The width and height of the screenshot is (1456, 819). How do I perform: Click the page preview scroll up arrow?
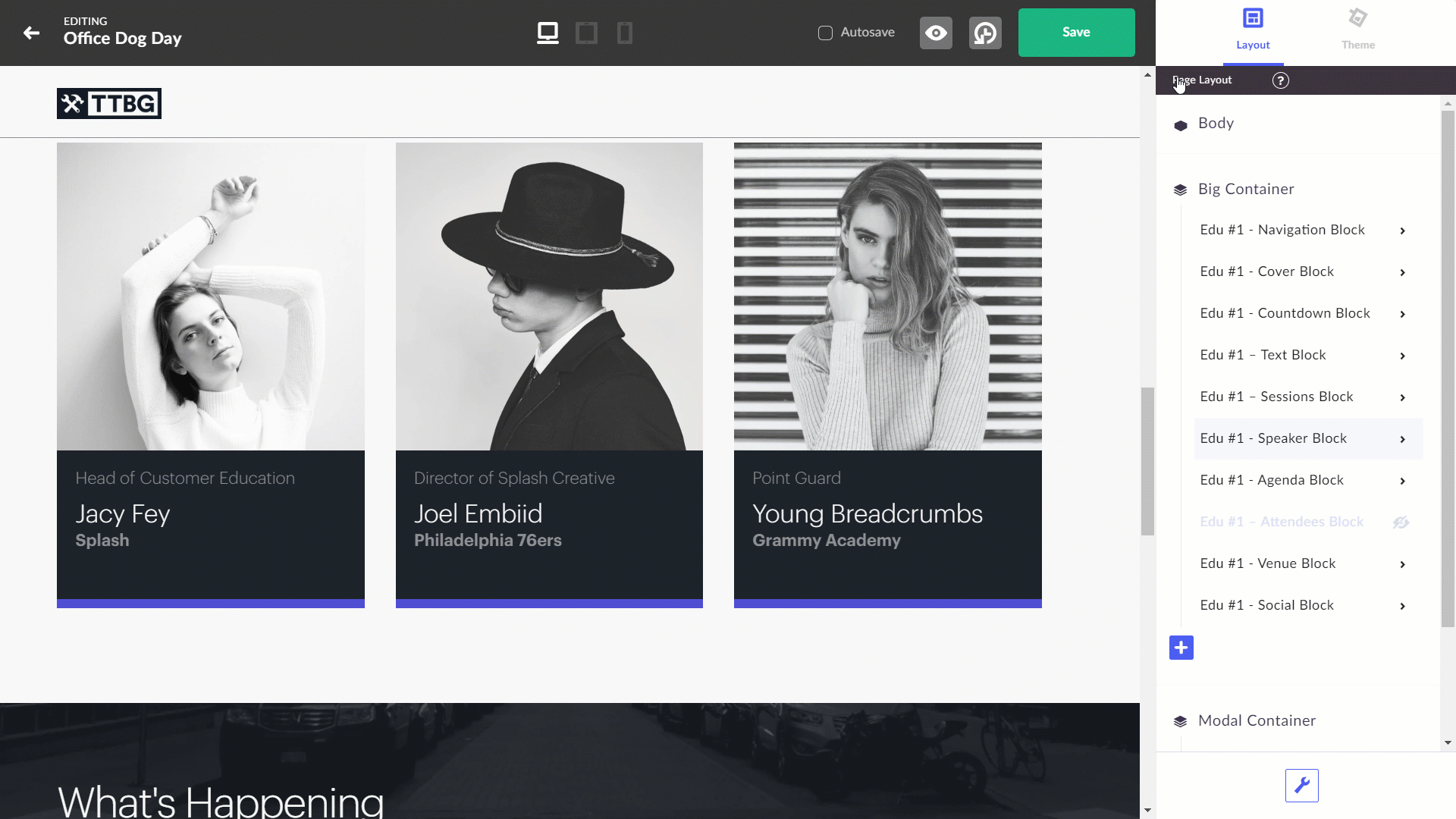click(x=1147, y=75)
